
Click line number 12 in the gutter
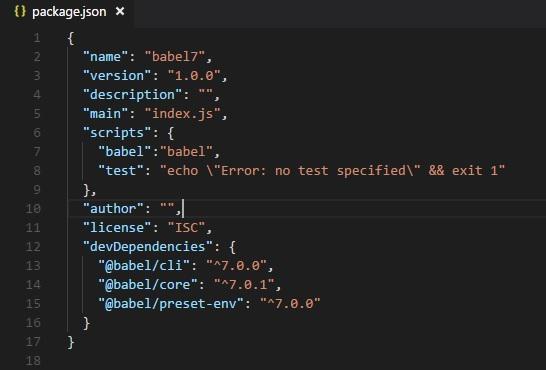coord(33,247)
